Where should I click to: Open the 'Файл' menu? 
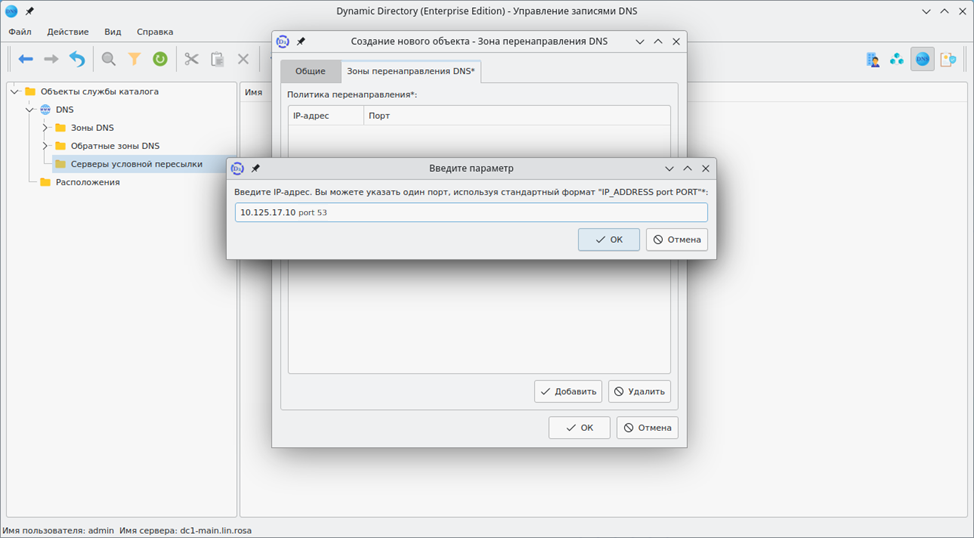tap(20, 32)
